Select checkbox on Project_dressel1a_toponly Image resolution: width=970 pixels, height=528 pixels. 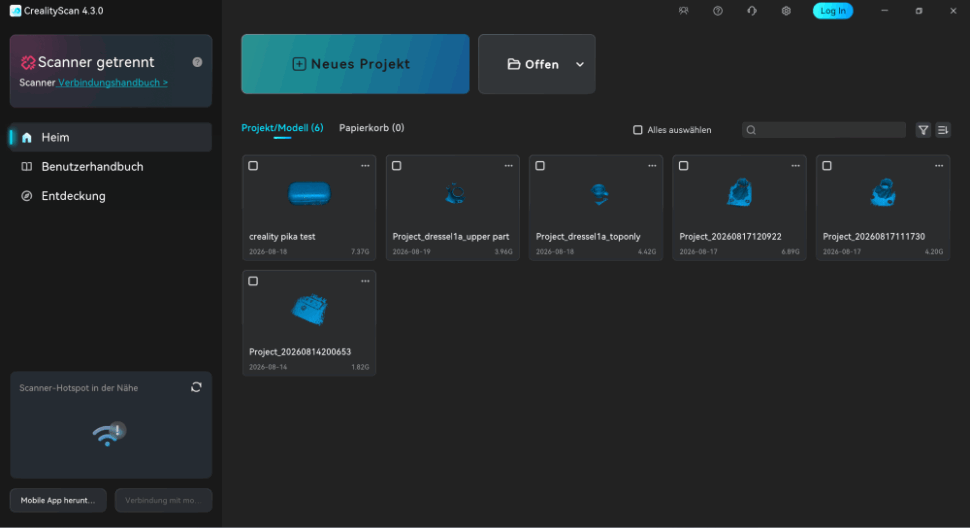coord(540,166)
